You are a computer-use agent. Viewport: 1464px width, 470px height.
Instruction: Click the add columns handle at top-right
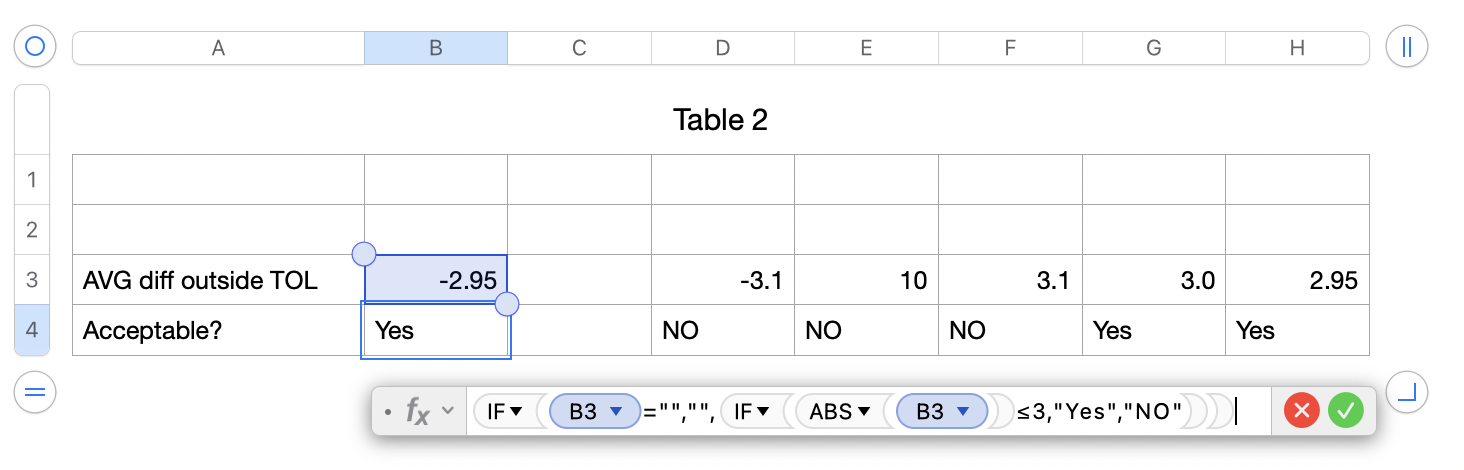[1407, 47]
